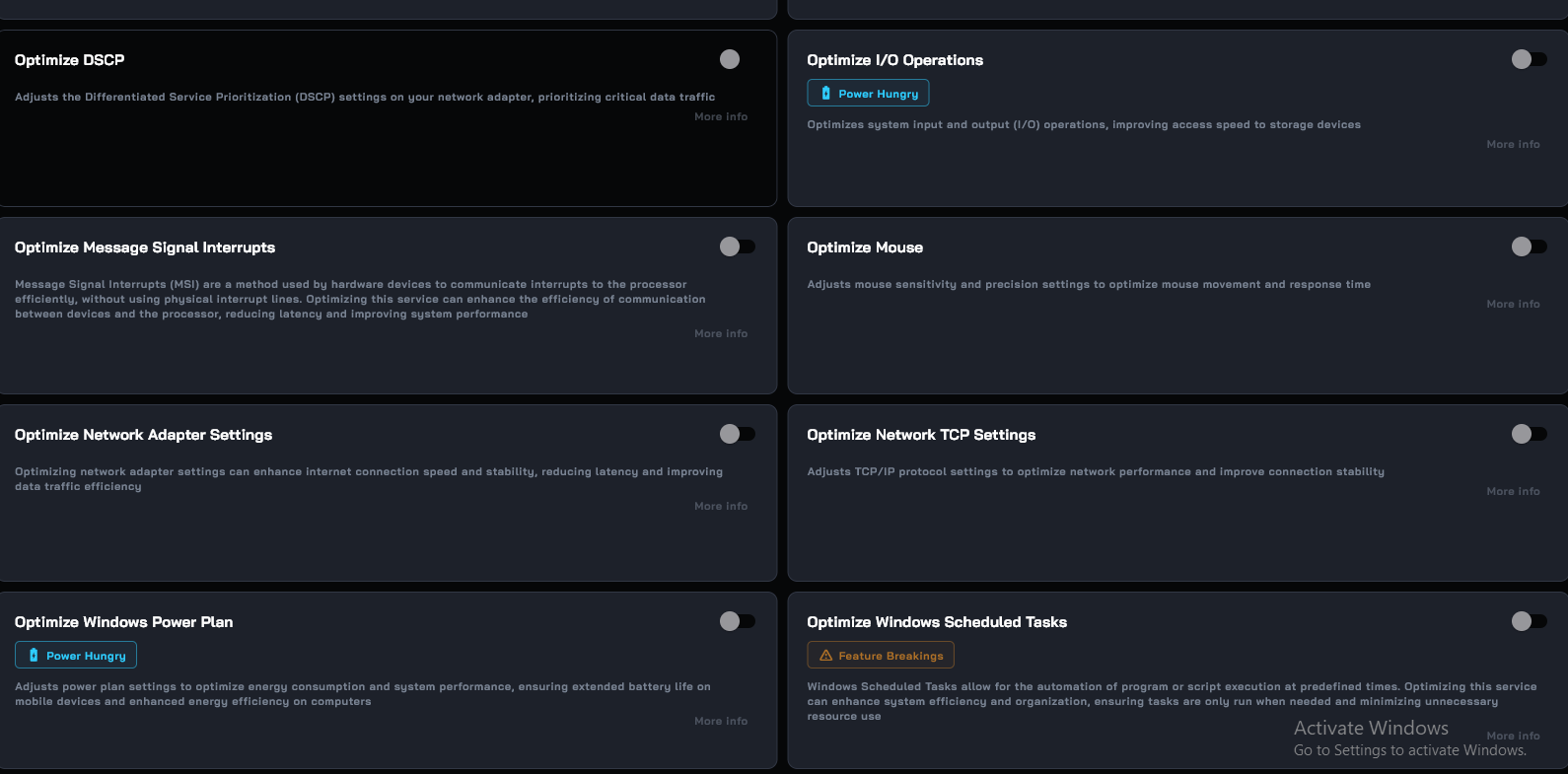
Task: Click the battery icon on the Windows Power Plan badge
Action: pyautogui.click(x=34, y=656)
